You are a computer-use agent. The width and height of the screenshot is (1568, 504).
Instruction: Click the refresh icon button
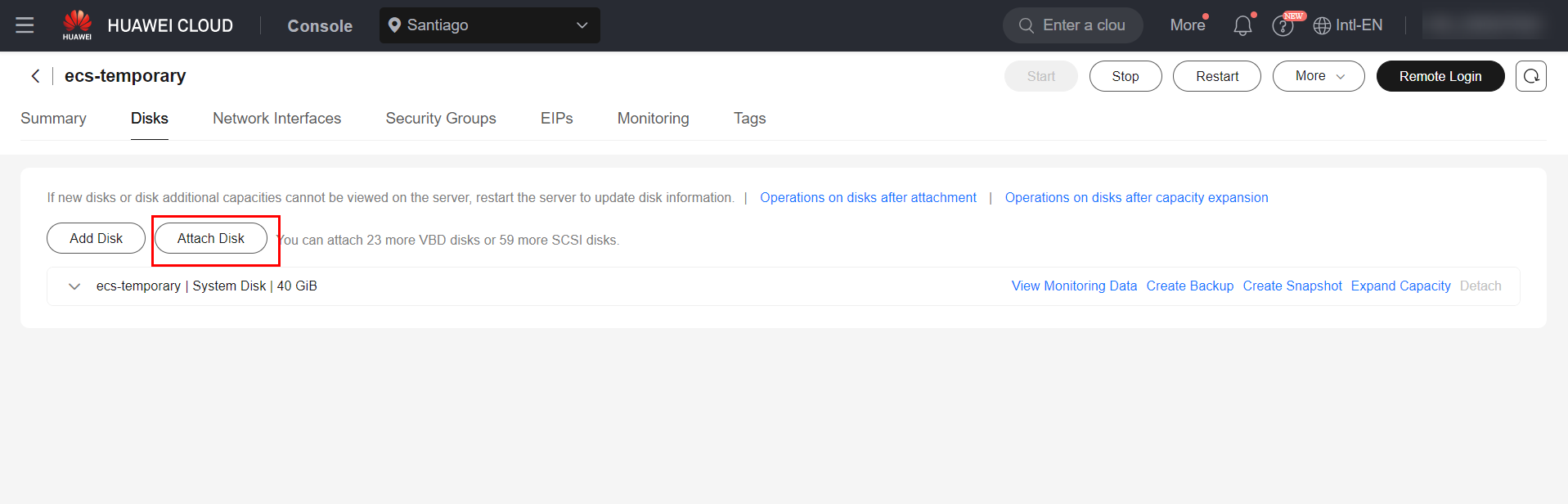[1530, 76]
